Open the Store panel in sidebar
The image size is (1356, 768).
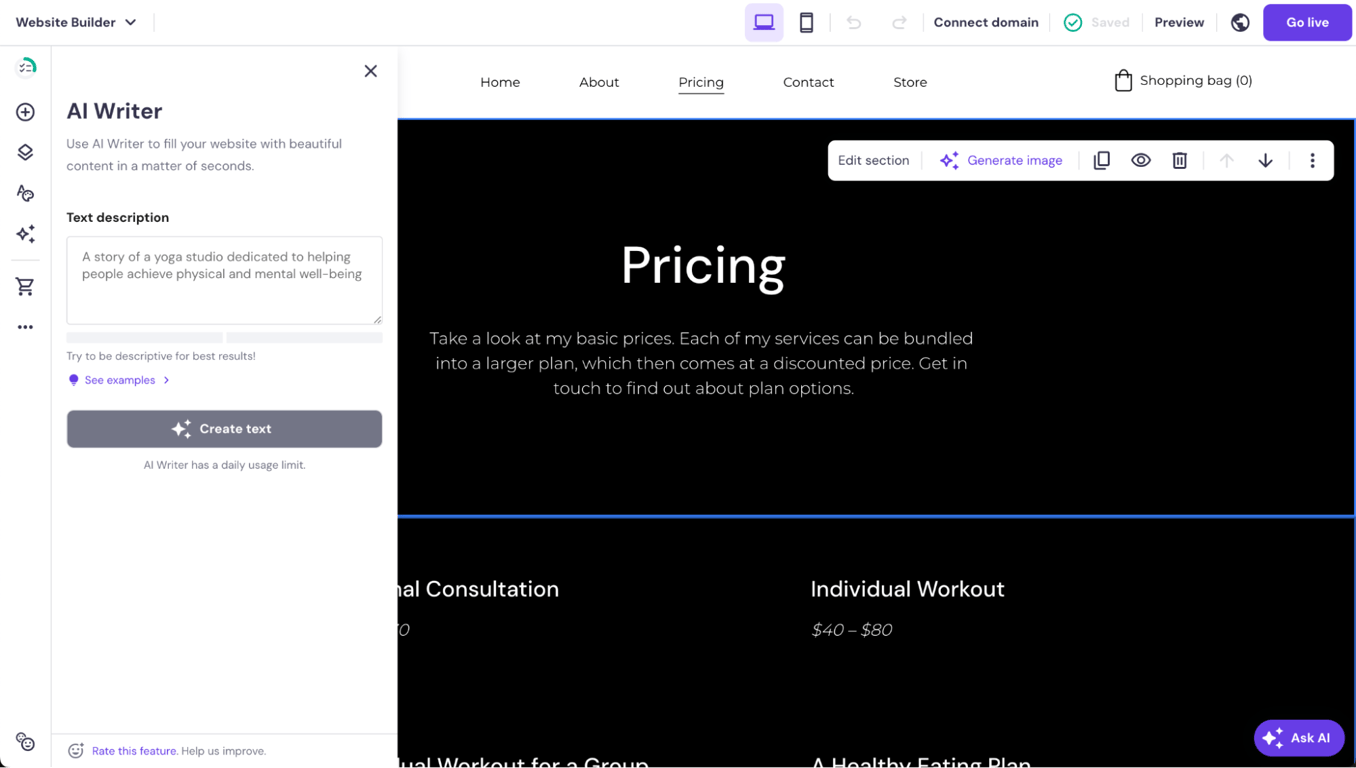click(24, 286)
